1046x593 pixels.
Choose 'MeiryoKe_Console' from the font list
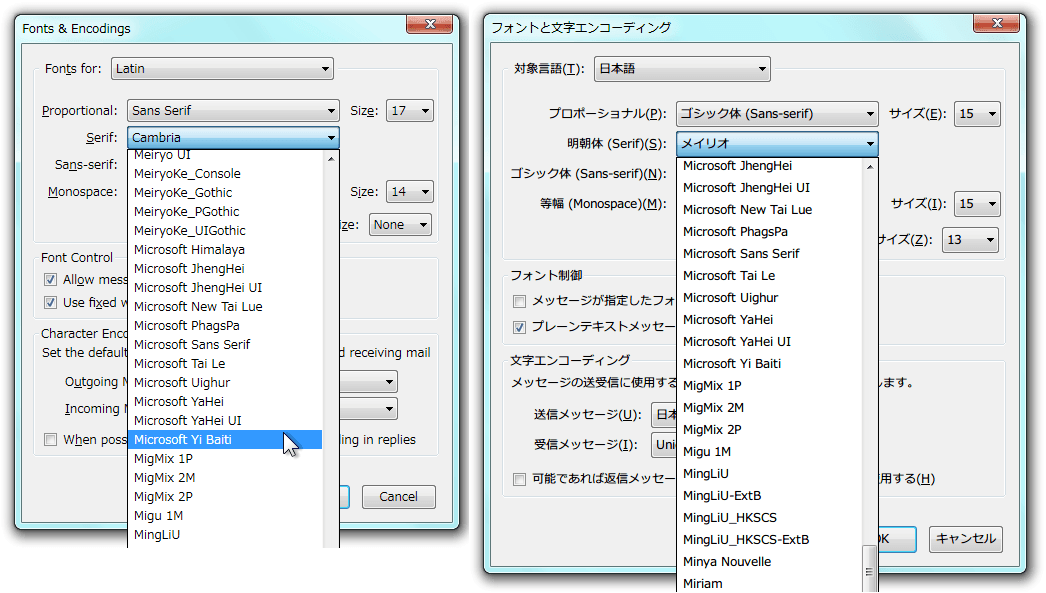pyautogui.click(x=187, y=173)
